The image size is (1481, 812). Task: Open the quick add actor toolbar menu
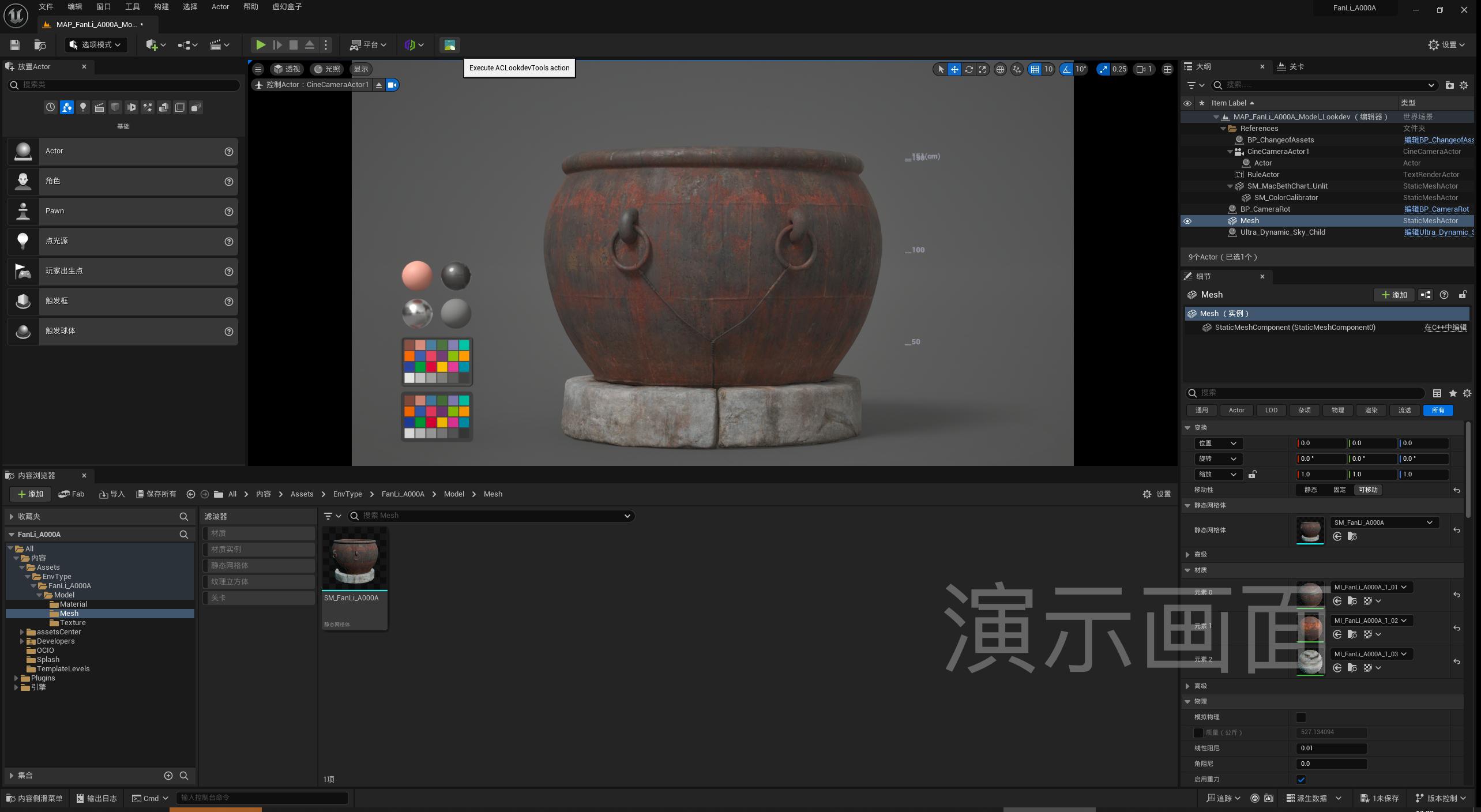pyautogui.click(x=156, y=45)
